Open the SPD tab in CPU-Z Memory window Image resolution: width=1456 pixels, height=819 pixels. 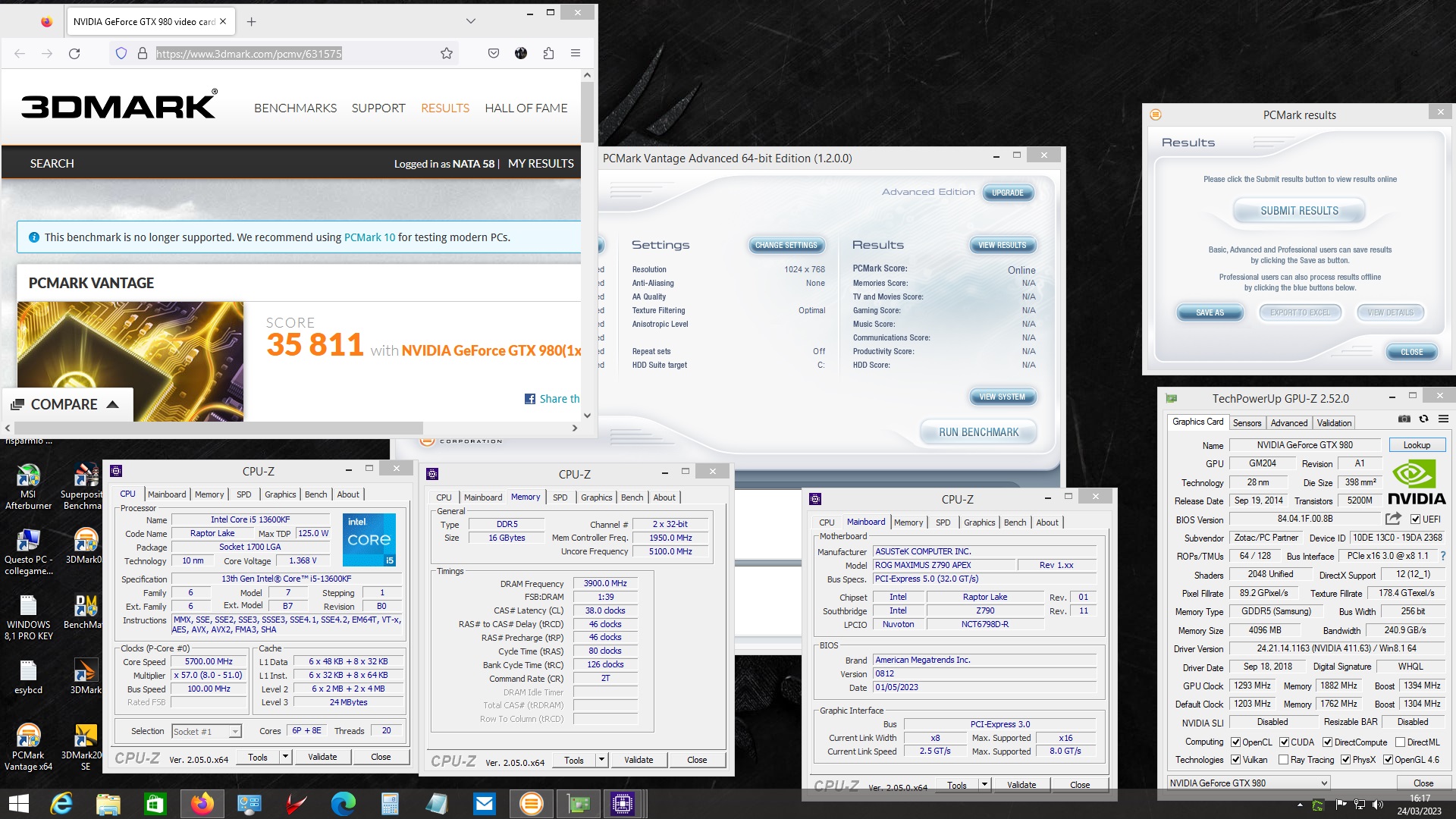click(x=560, y=497)
